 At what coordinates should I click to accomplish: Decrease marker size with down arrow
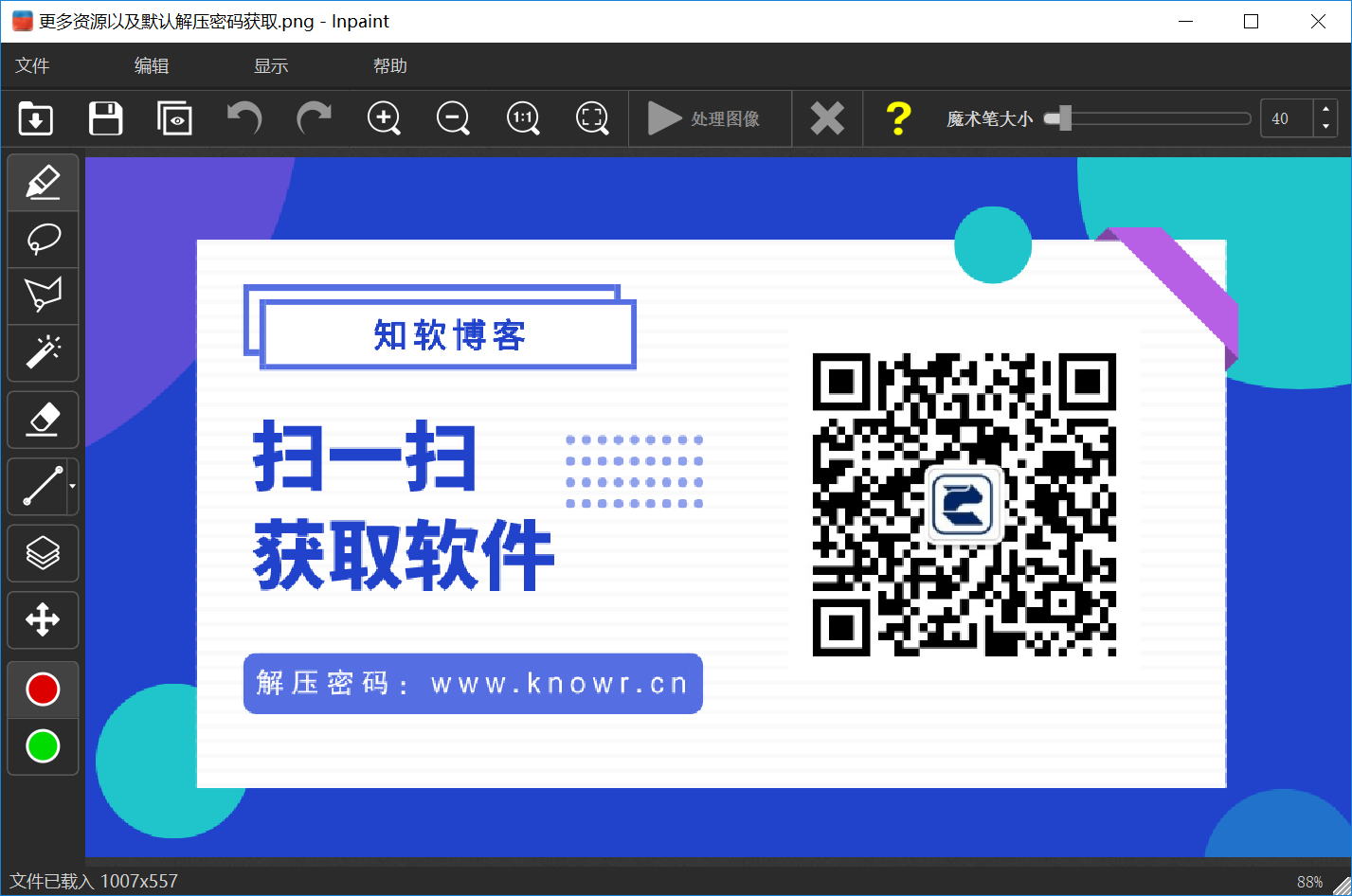click(1325, 128)
